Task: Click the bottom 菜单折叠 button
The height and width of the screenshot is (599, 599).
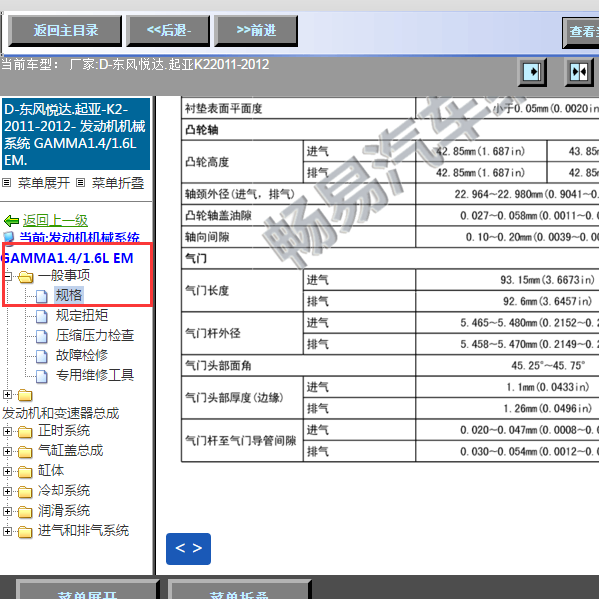Action: (240, 590)
